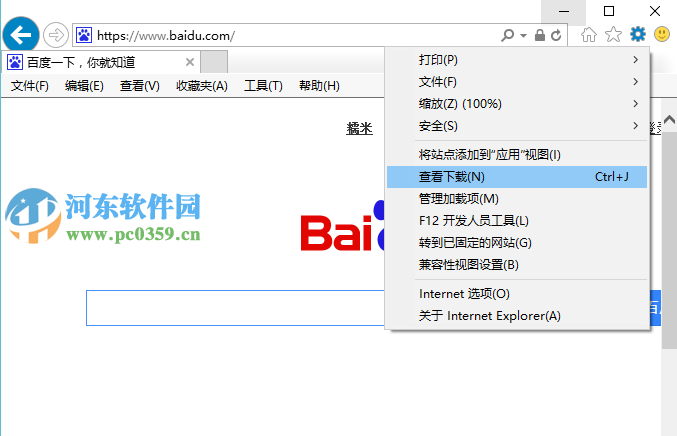Open the home page icon
The image size is (677, 436).
point(588,35)
